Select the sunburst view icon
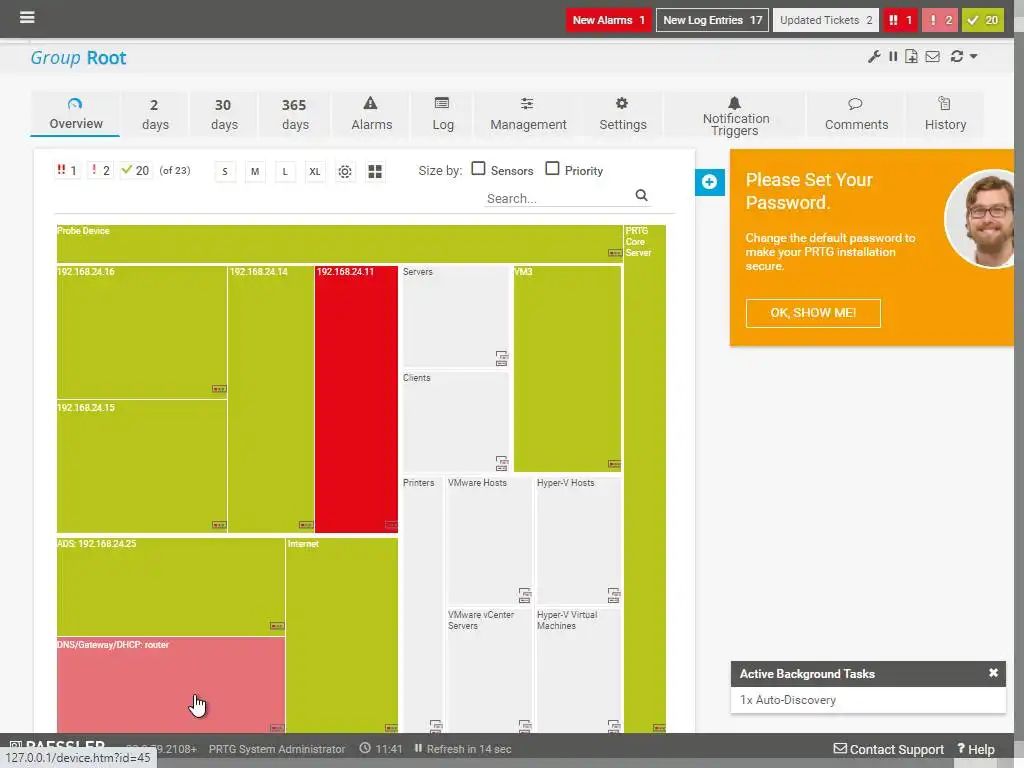The height and width of the screenshot is (768, 1024). tap(345, 172)
